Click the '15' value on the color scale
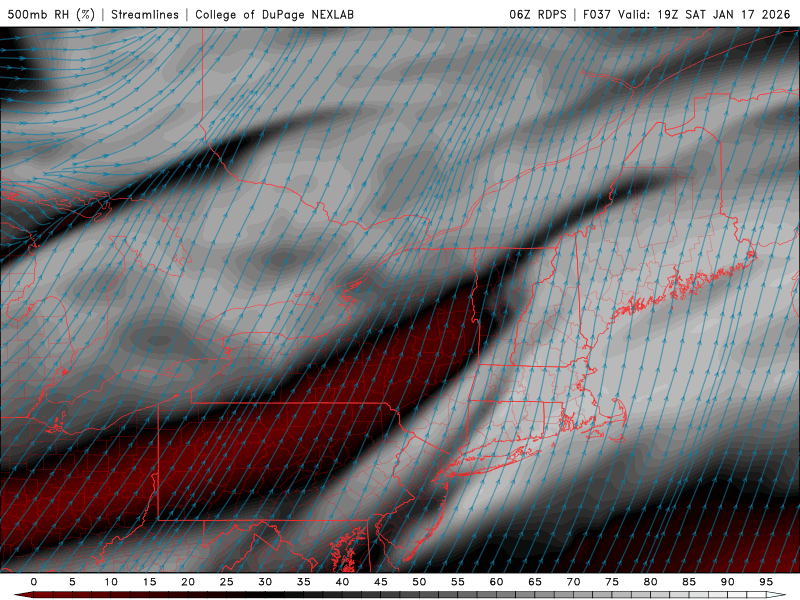The width and height of the screenshot is (800, 600). [149, 582]
